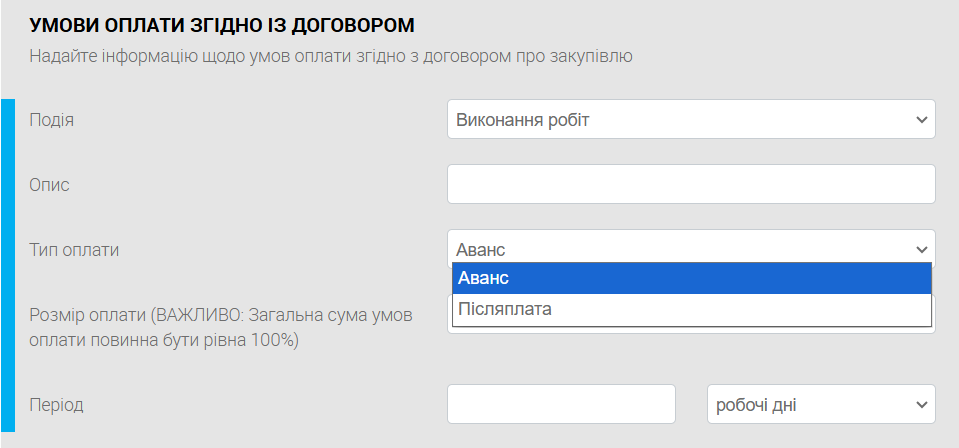Click the "УМОВИ ОПЛАТИ ЗГІДНО ІЗ ДОГОВОРОМ" heading

pyautogui.click(x=221, y=24)
